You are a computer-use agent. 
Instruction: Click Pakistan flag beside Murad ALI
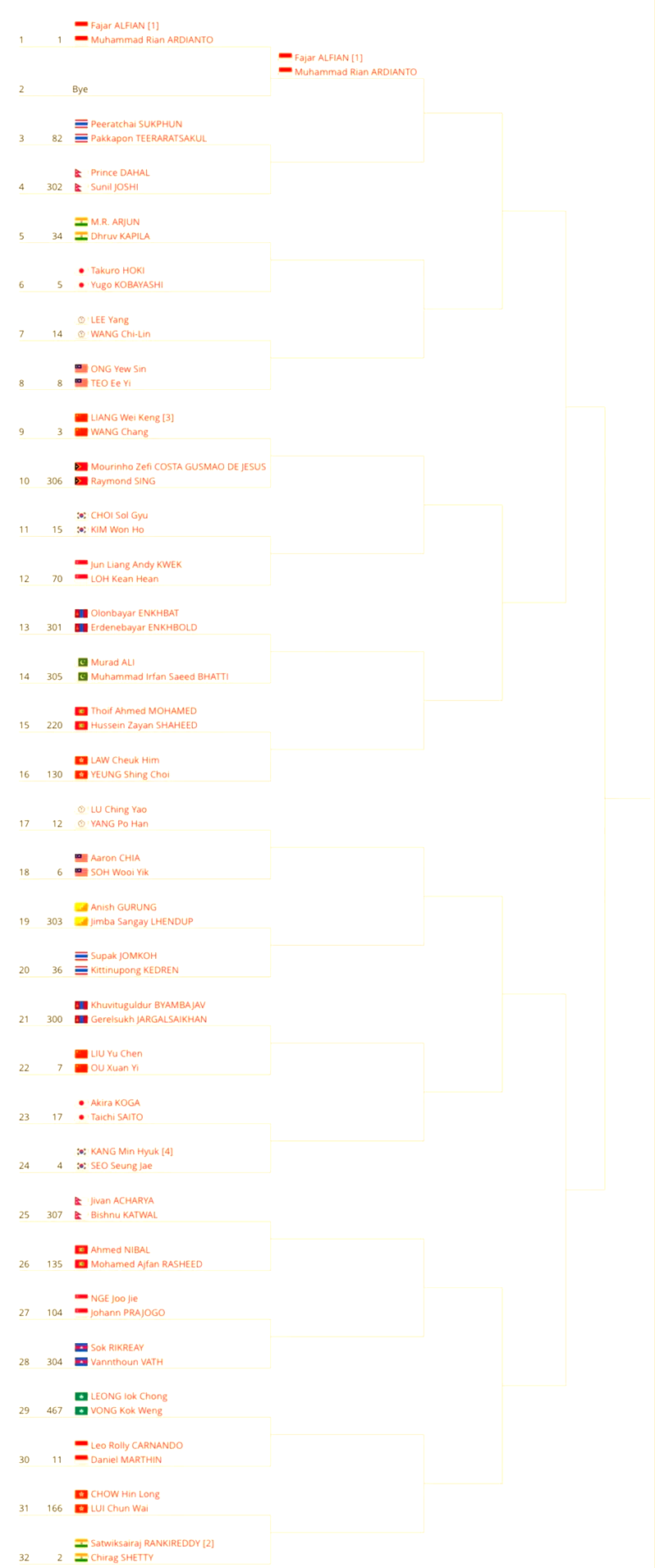[x=82, y=663]
